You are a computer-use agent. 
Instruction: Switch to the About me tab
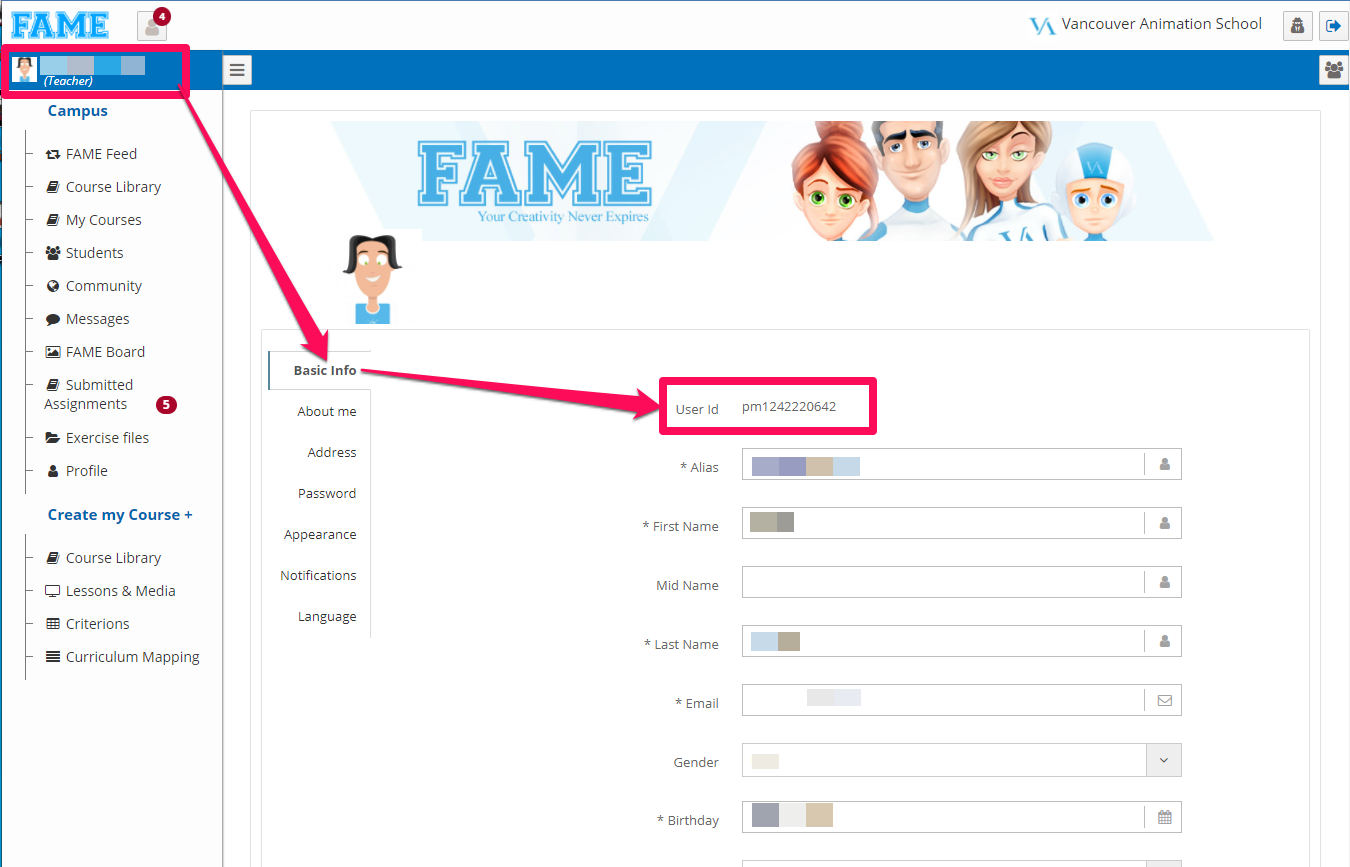pos(326,411)
